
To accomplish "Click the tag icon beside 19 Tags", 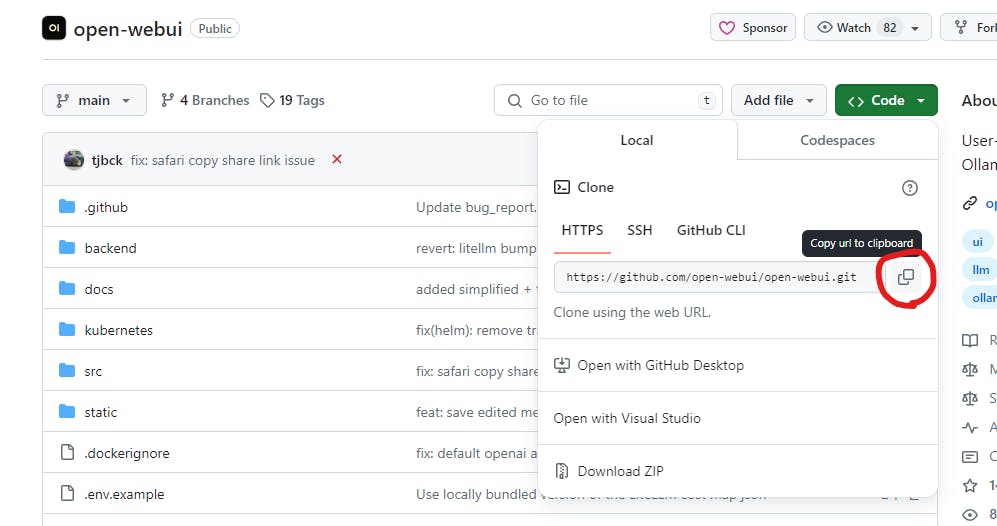I will click(267, 100).
